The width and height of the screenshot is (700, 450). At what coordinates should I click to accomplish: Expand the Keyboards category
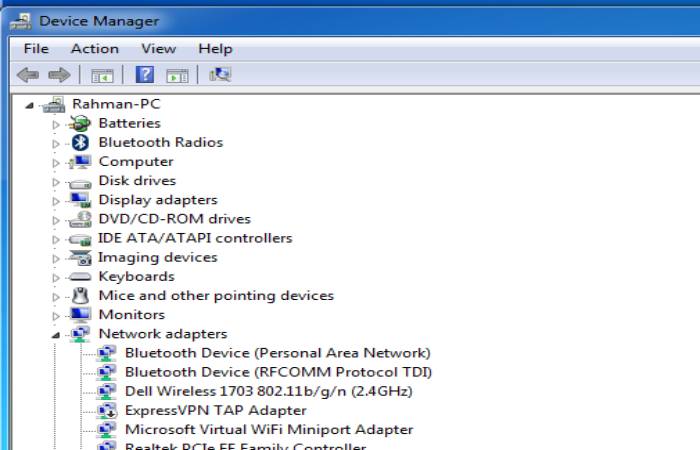coord(56,278)
